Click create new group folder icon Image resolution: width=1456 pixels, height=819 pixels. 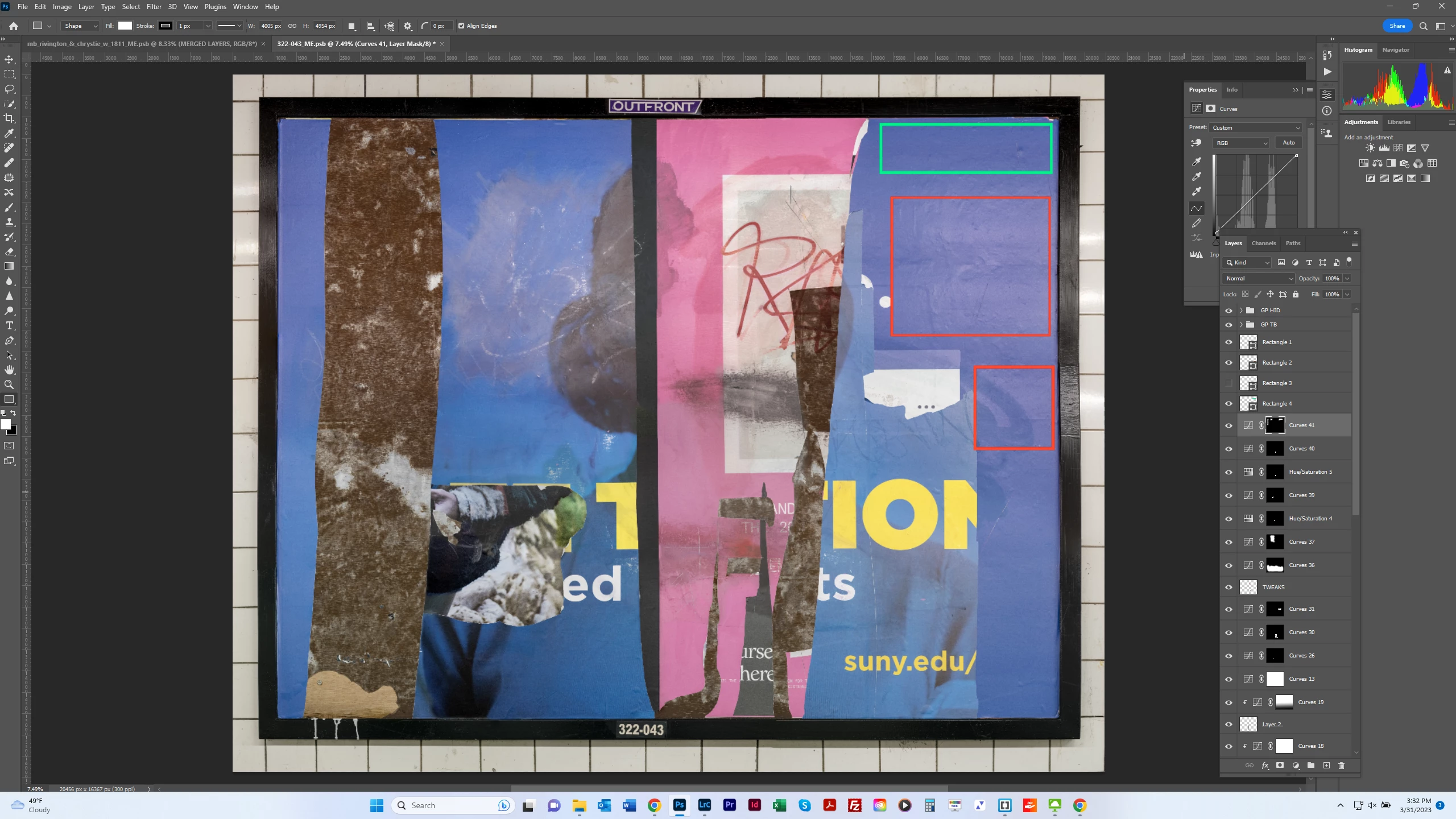click(1311, 766)
